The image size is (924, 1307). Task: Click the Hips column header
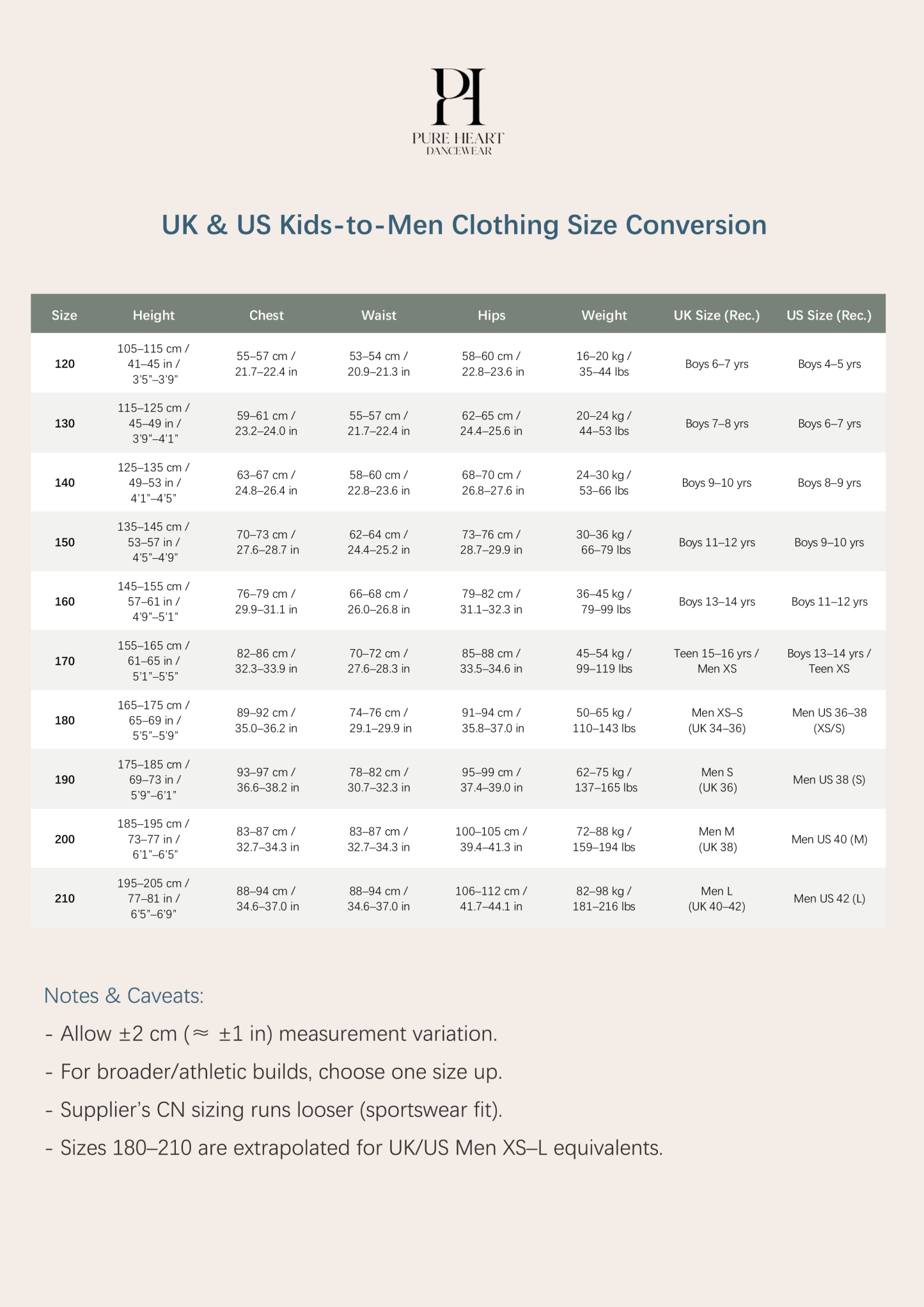(x=491, y=315)
